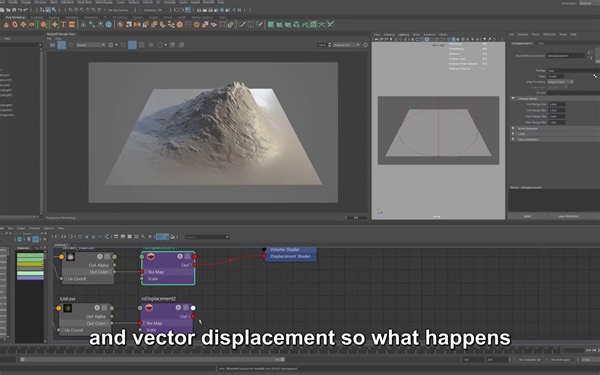
Task: Select the Sculpting shelf tab
Action: (x=37, y=17)
